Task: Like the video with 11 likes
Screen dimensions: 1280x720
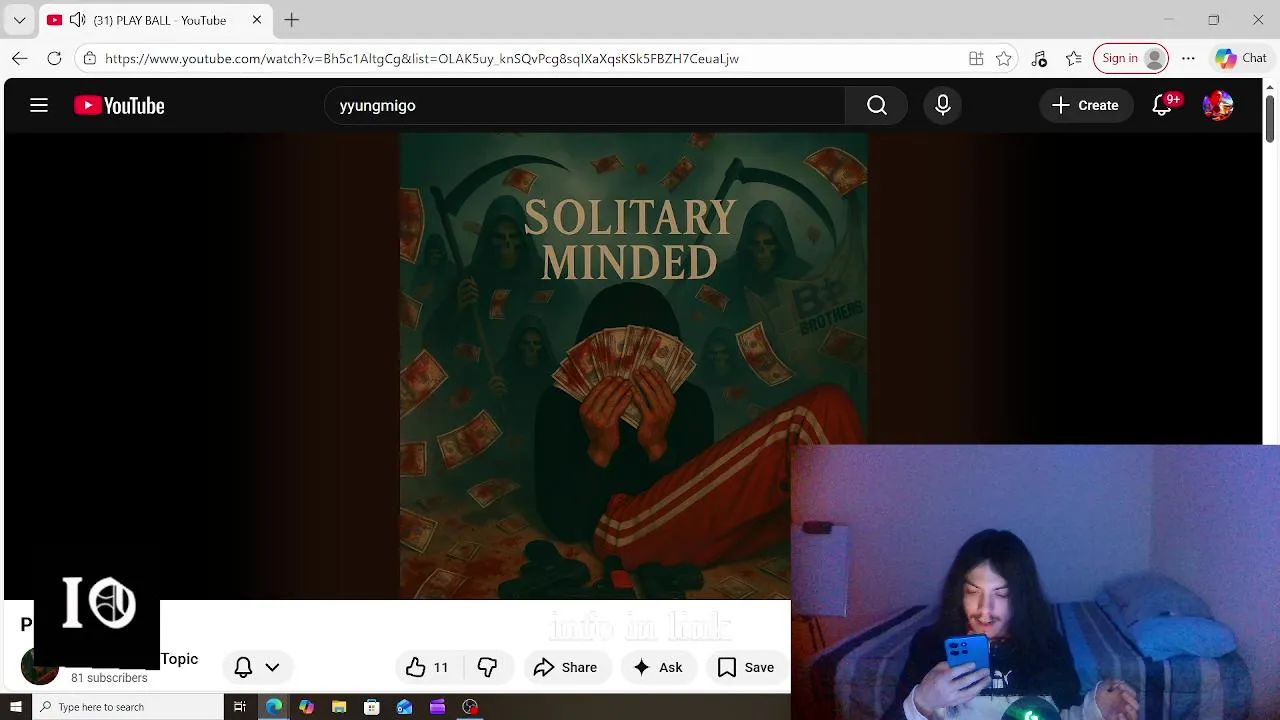Action: [x=427, y=667]
